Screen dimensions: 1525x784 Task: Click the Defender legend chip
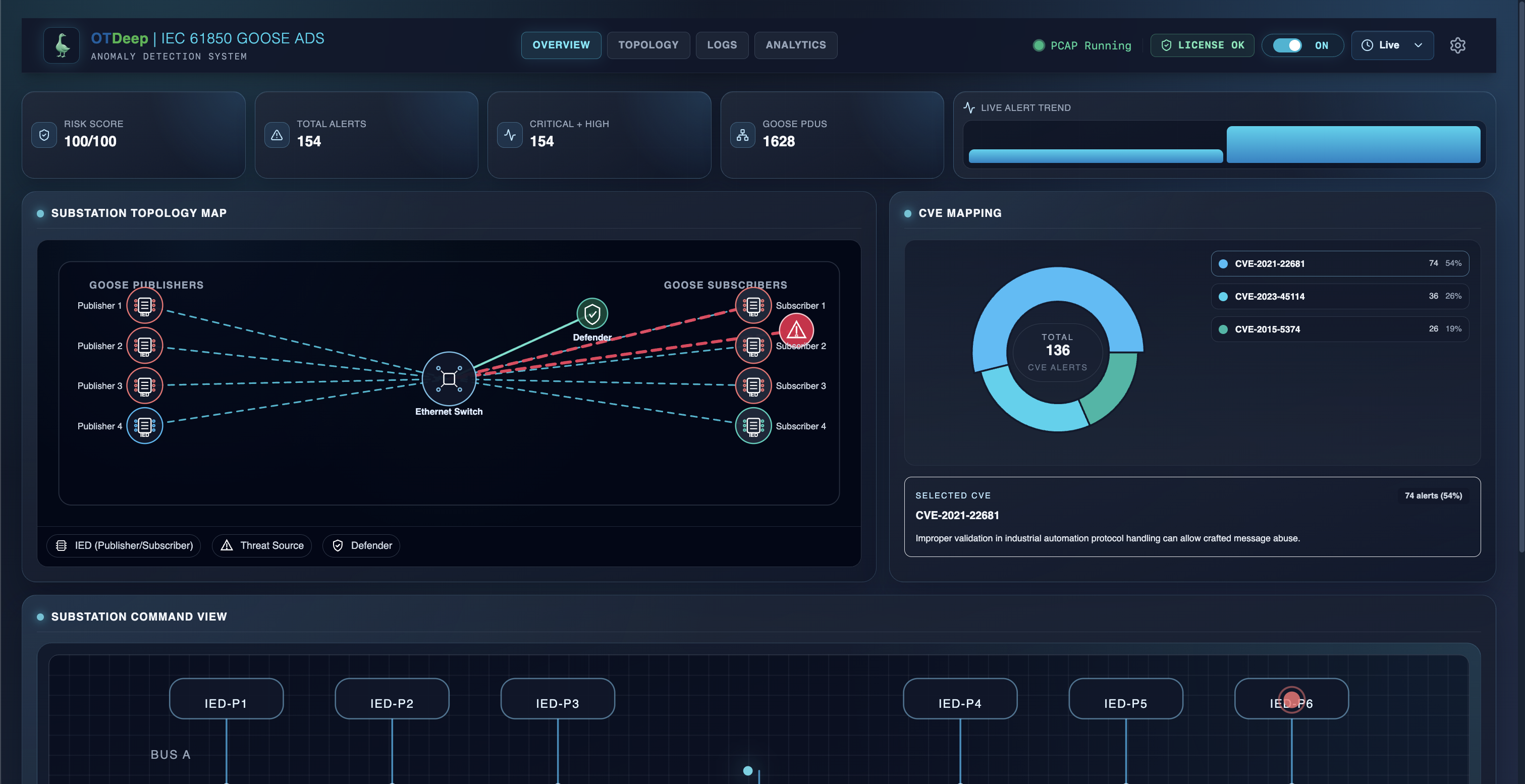pyautogui.click(x=361, y=545)
